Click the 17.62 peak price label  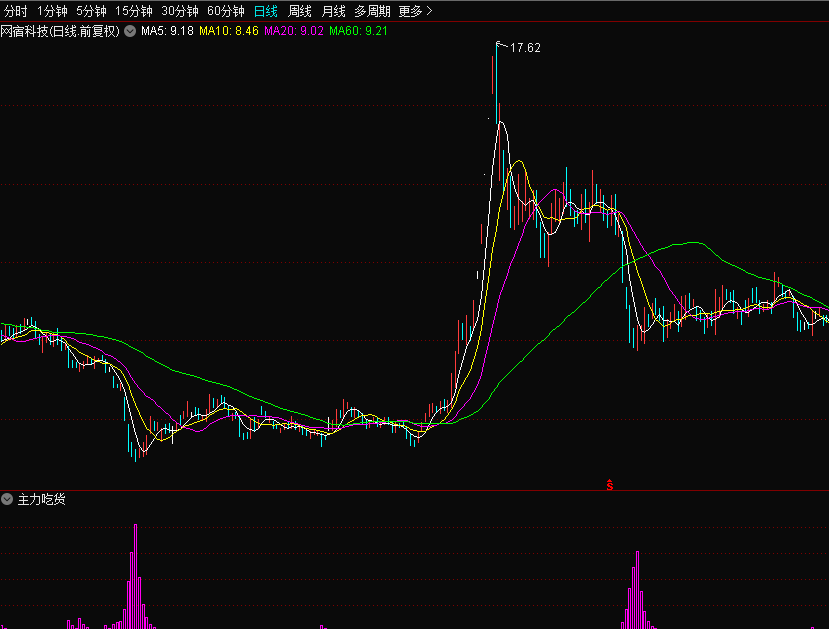[525, 47]
